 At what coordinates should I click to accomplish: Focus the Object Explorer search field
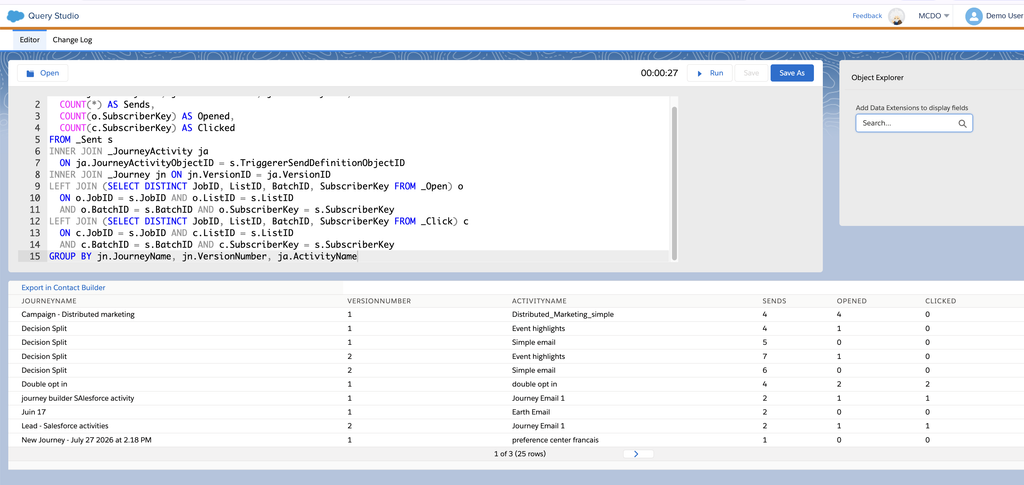pyautogui.click(x=914, y=123)
